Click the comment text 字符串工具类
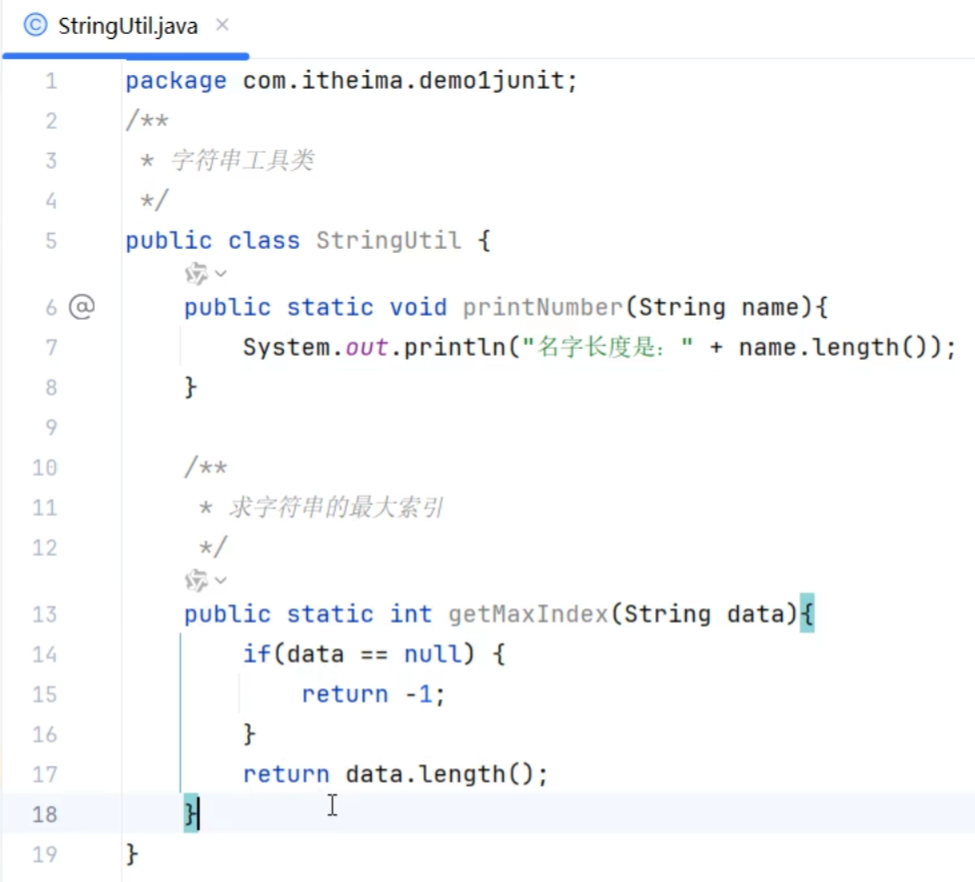Image resolution: width=975 pixels, height=882 pixels. [x=243, y=160]
